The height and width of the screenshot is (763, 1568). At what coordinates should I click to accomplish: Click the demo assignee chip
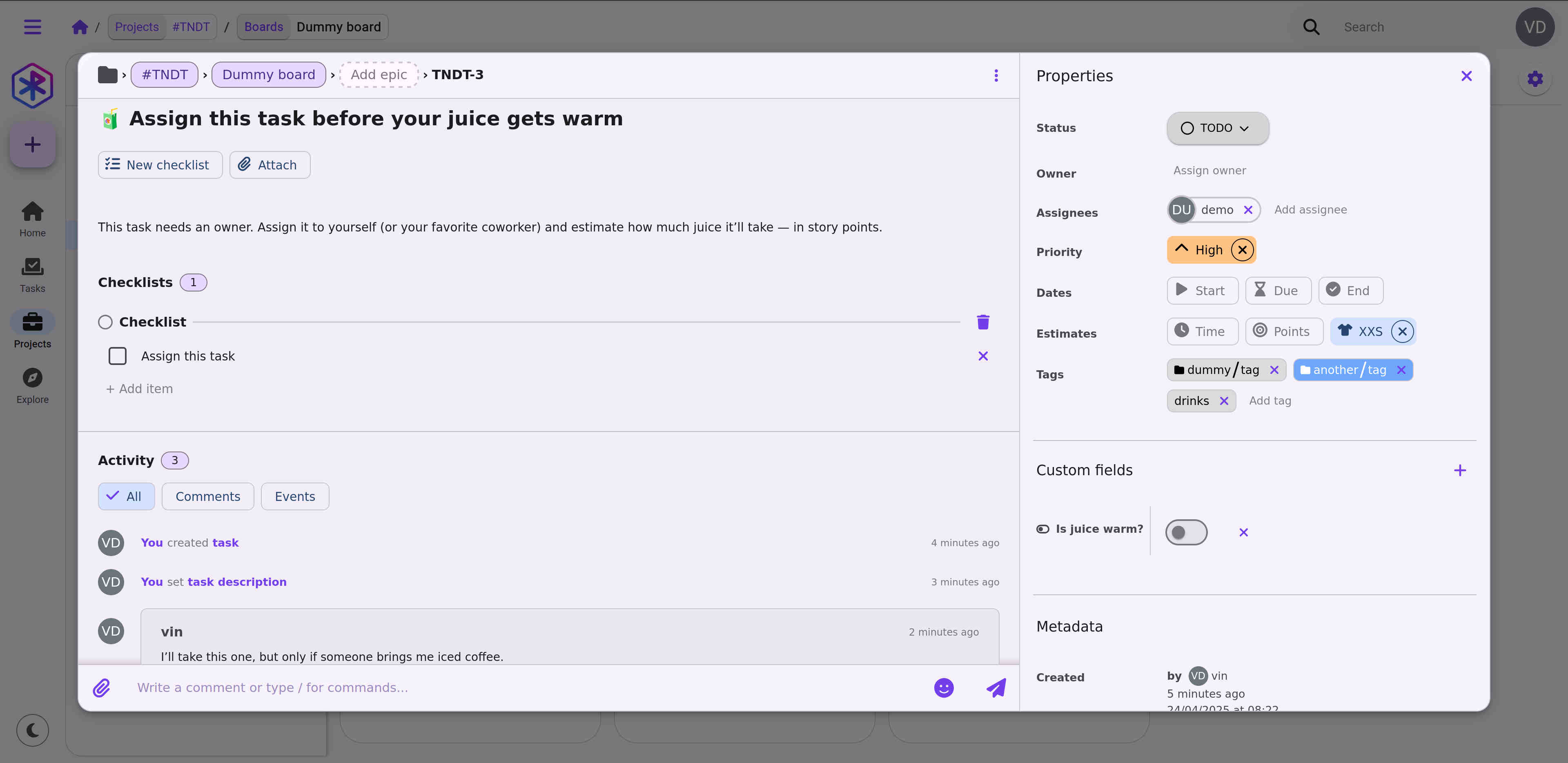point(1213,210)
